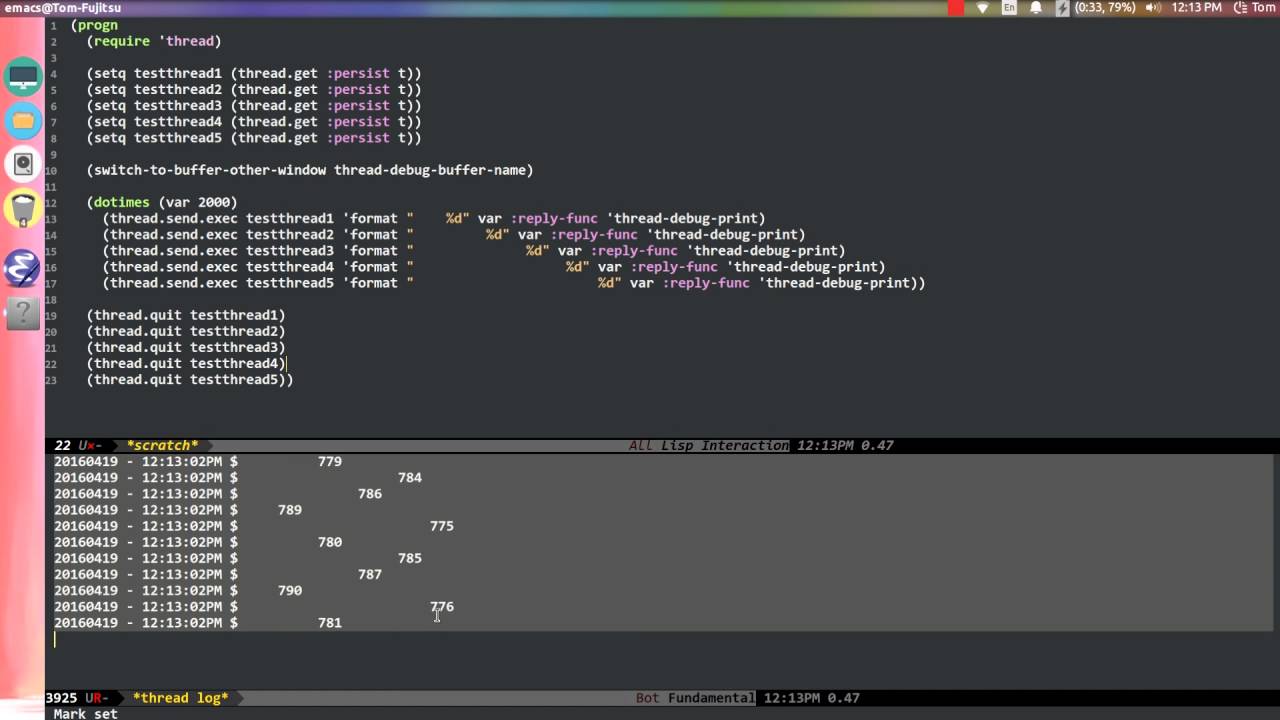Open the disk drive icon in the dock
The image size is (1280, 720).
tap(22, 164)
